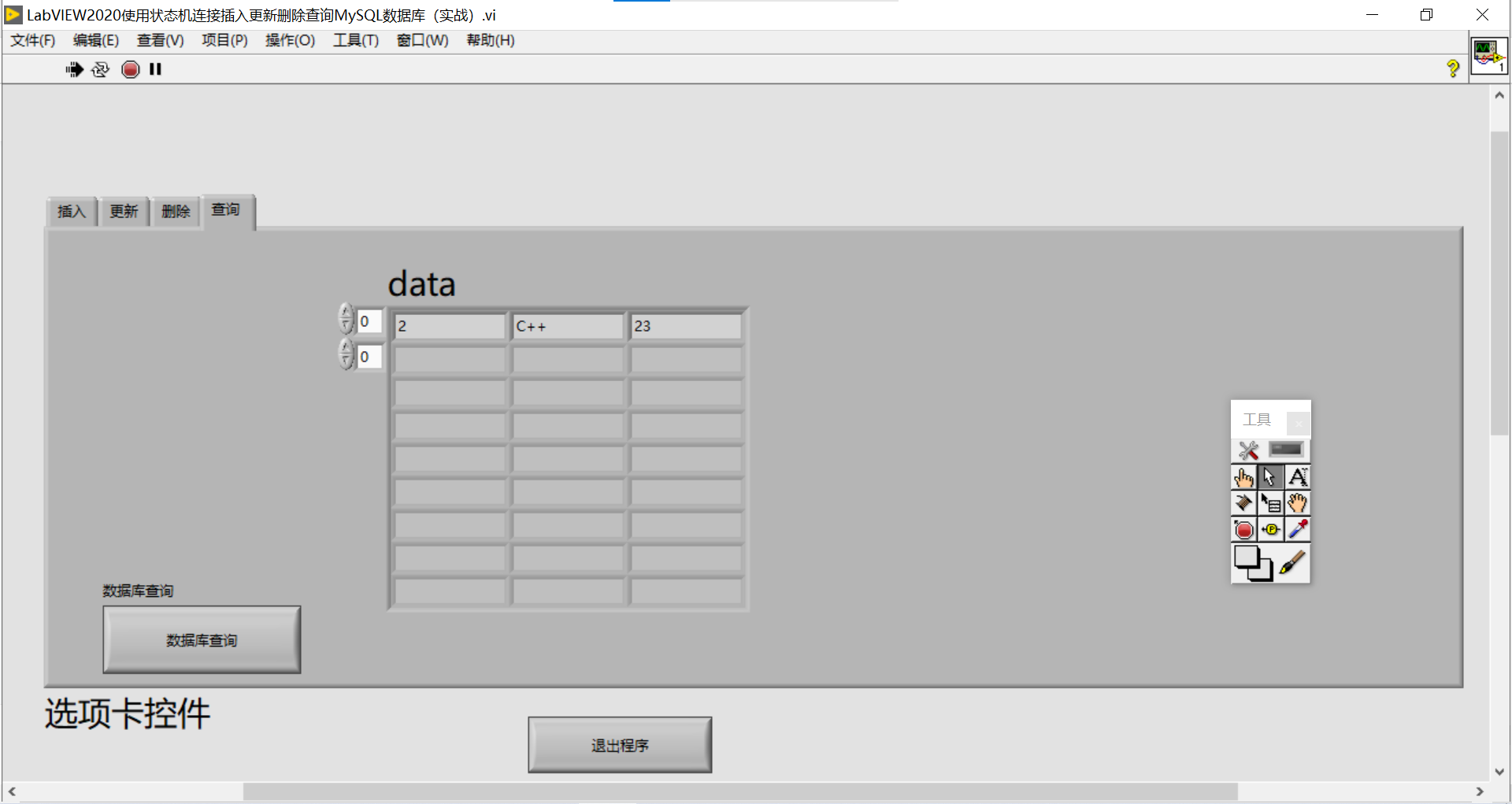Click the 数据库查询 button
Screen dimensions: 1512x804
(202, 639)
